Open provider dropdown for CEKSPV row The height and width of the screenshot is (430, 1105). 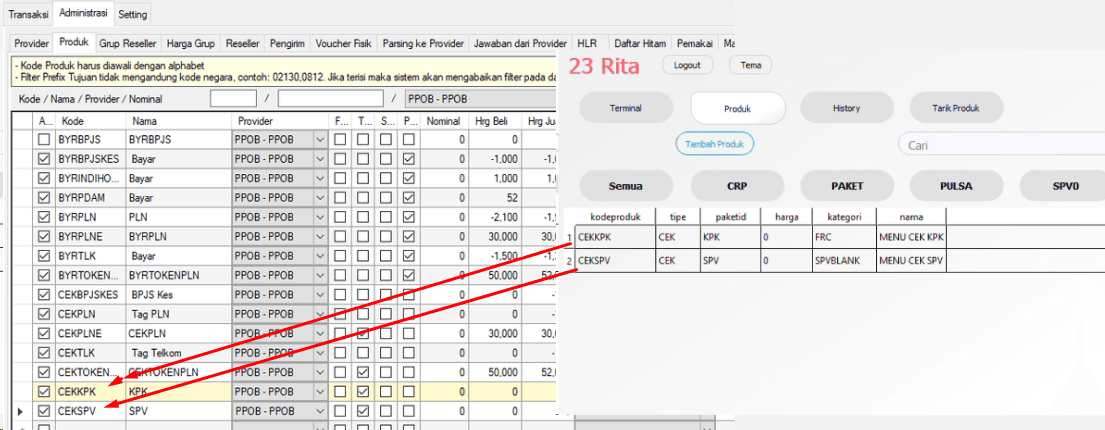pyautogui.click(x=320, y=410)
